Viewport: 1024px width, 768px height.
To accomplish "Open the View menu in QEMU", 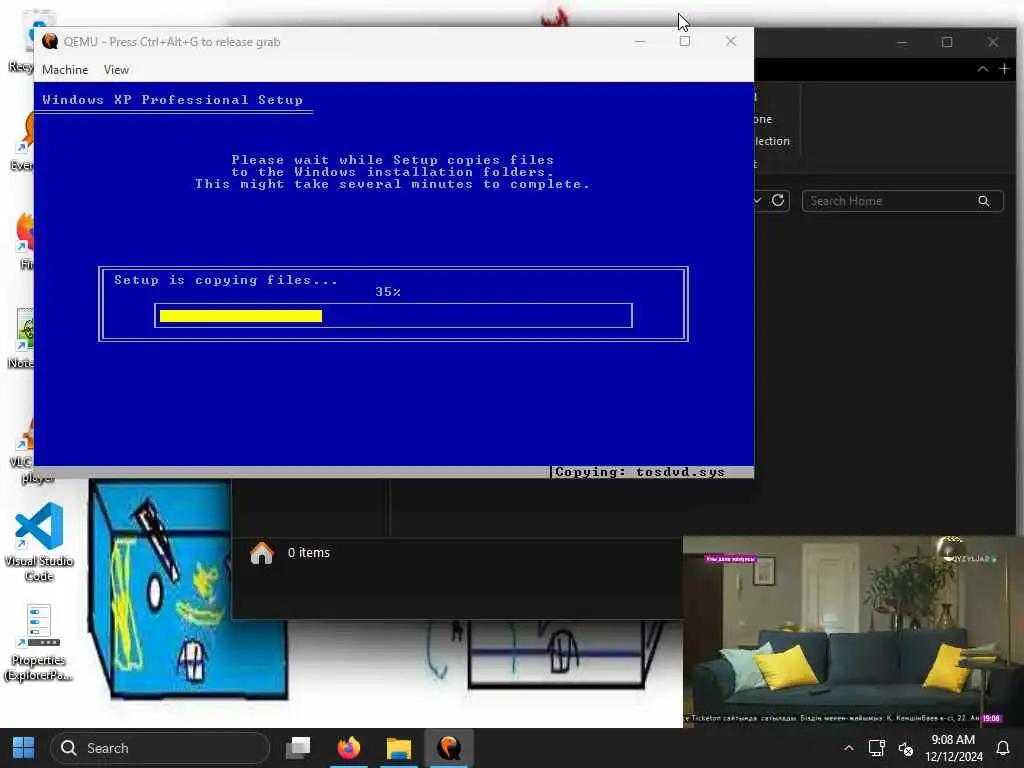I will tap(116, 69).
